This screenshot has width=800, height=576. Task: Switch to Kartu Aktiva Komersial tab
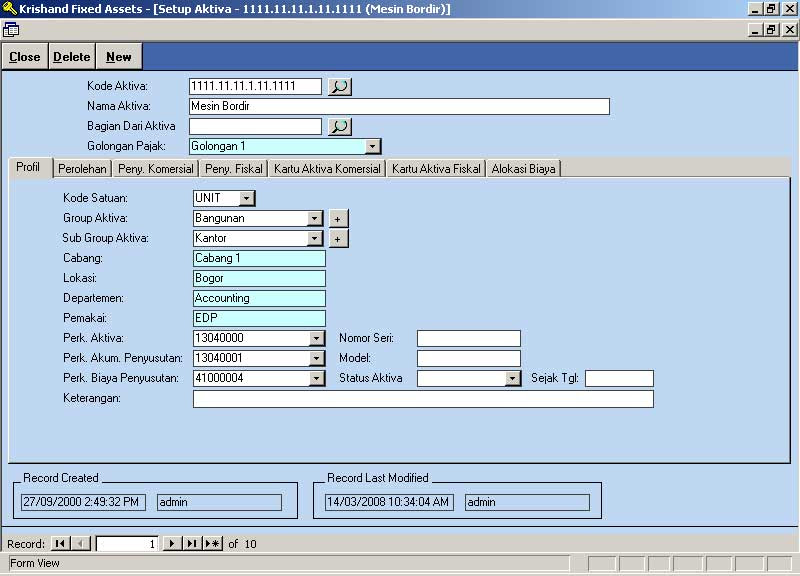tap(327, 169)
